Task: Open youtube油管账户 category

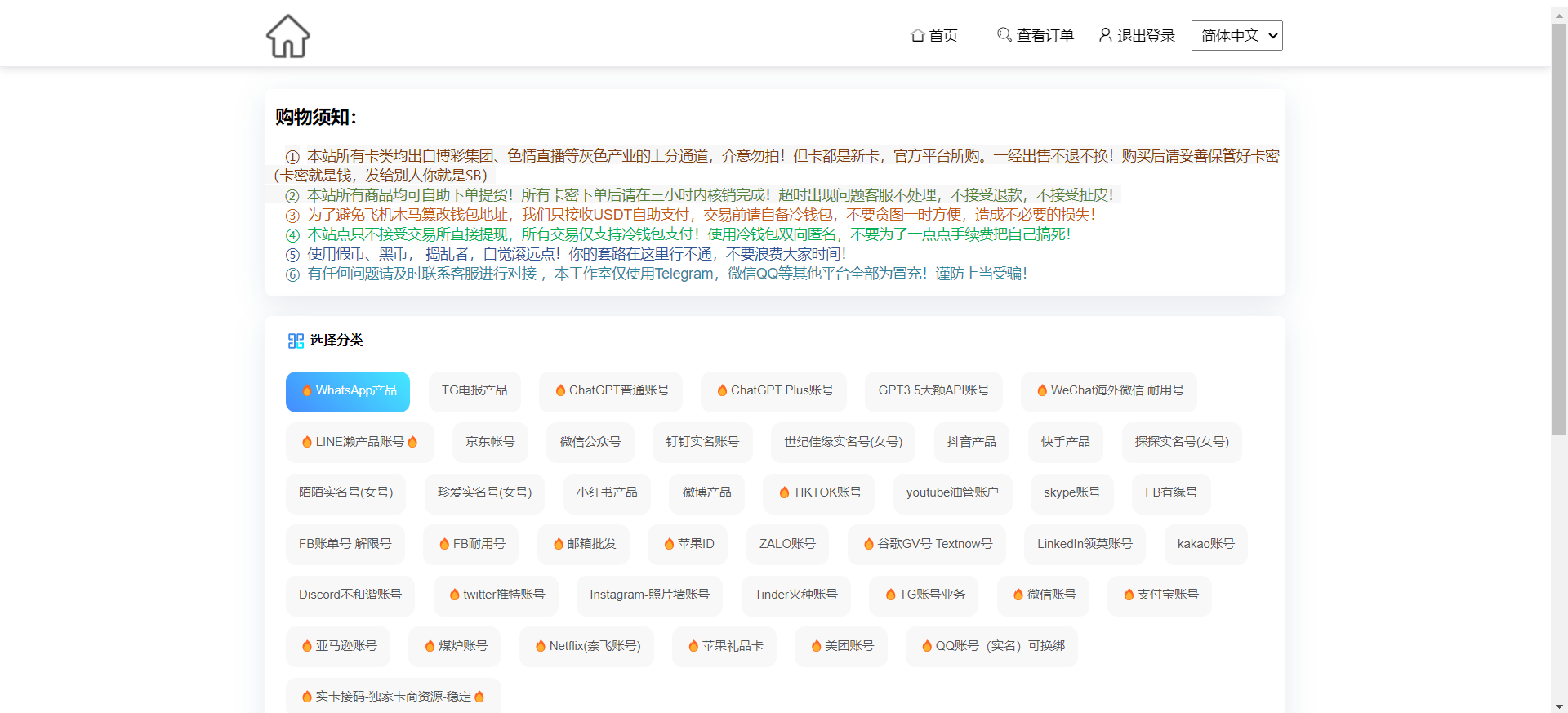Action: click(x=952, y=493)
